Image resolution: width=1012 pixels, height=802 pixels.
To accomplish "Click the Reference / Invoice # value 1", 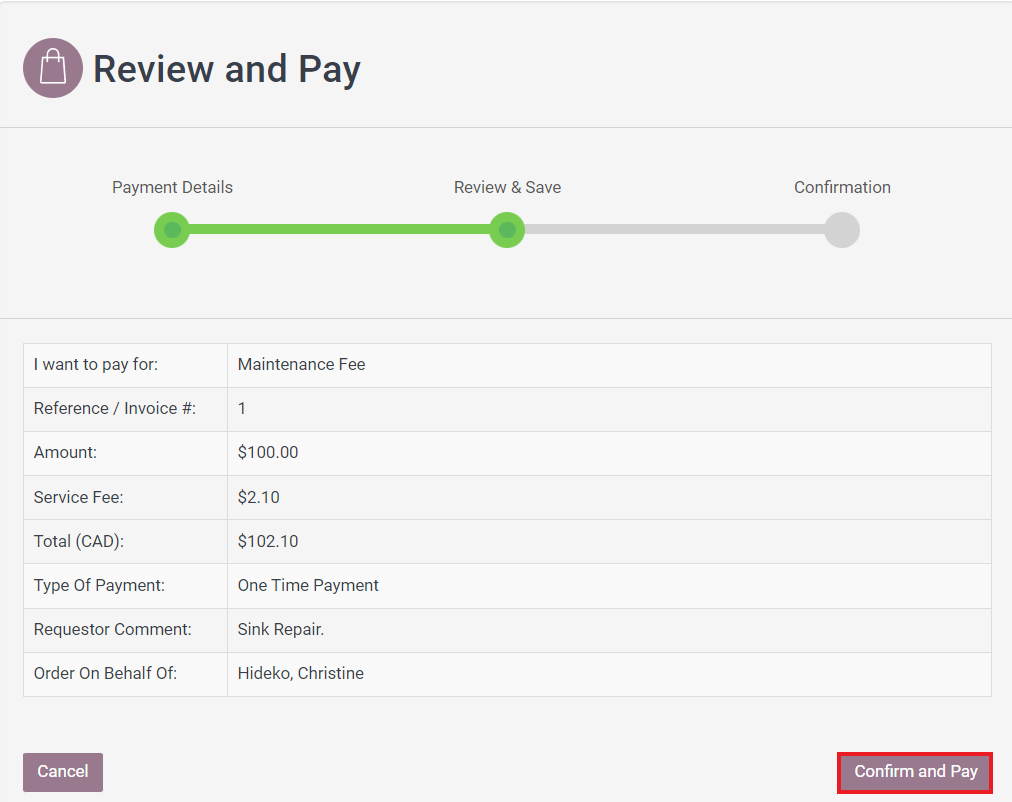I will tap(241, 408).
